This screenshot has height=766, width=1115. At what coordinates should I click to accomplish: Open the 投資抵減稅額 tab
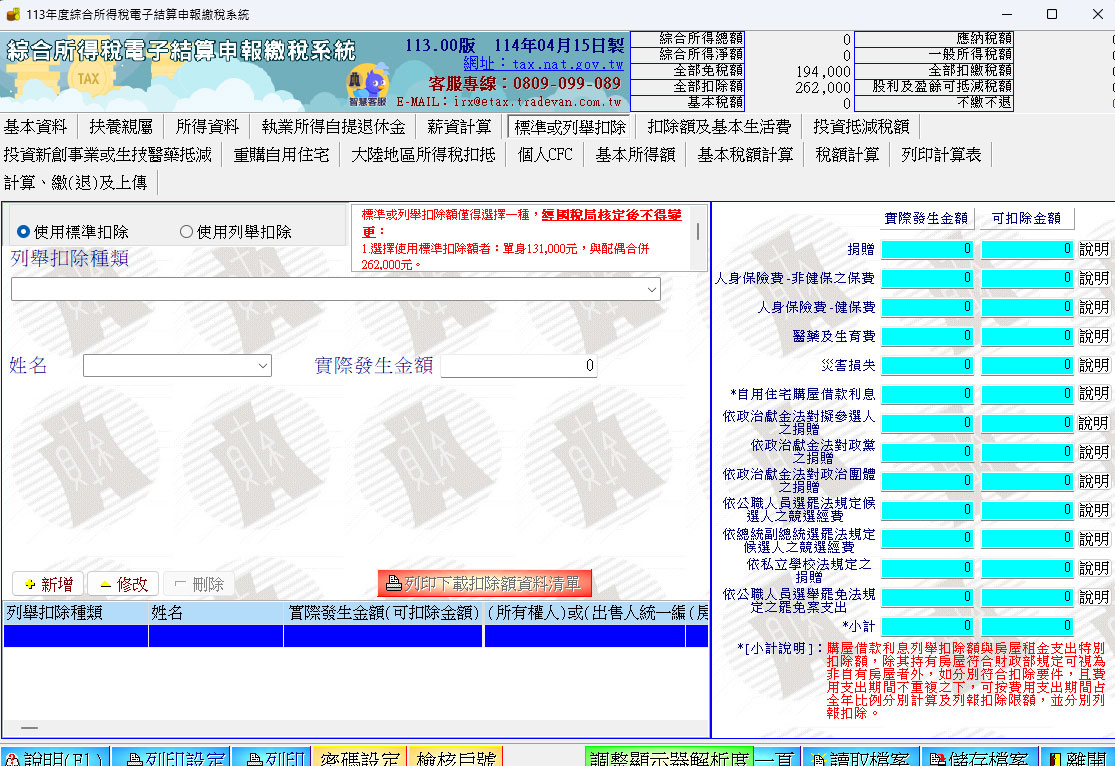coord(861,127)
